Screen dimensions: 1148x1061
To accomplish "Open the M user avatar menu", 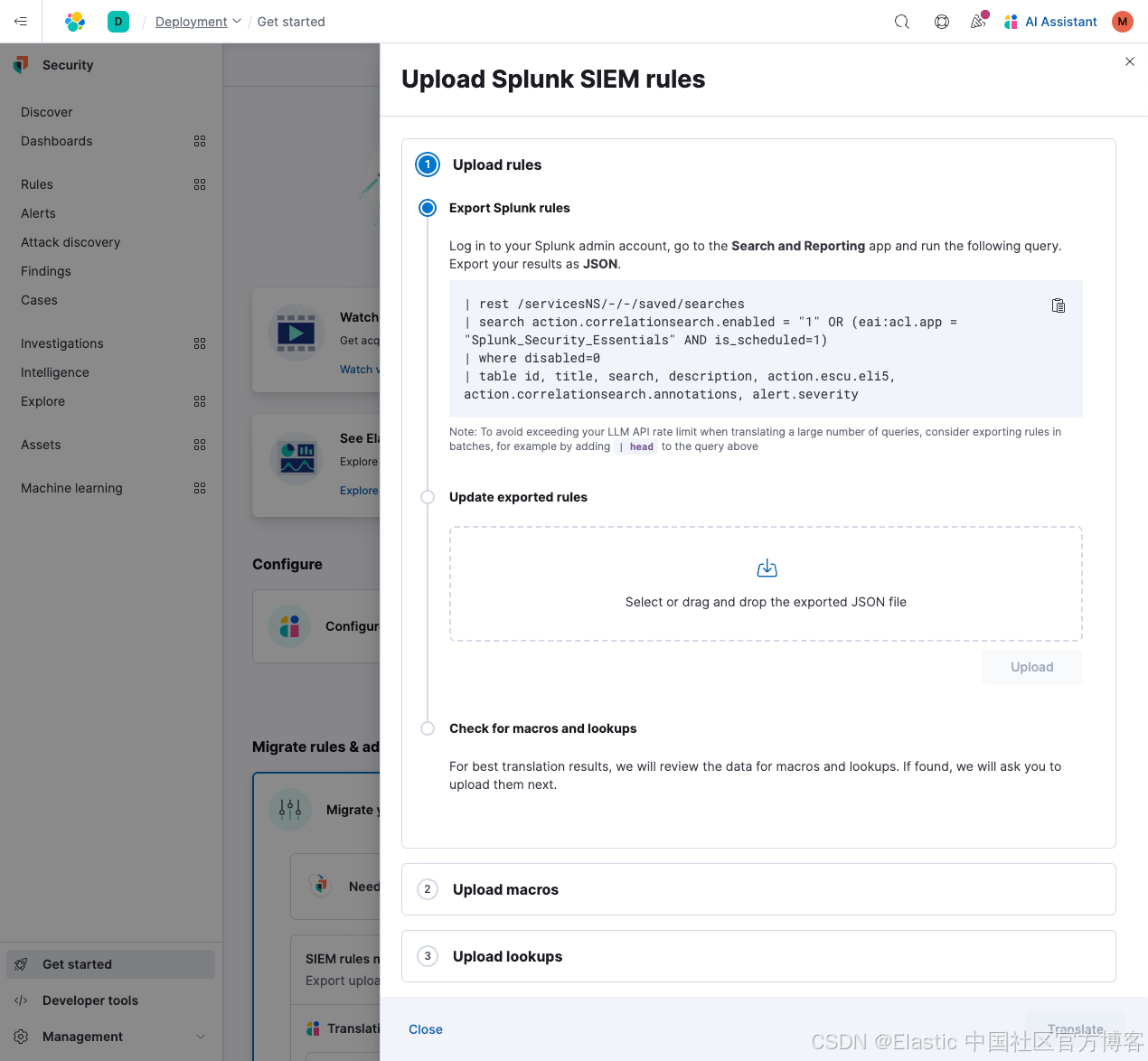I will click(x=1123, y=22).
